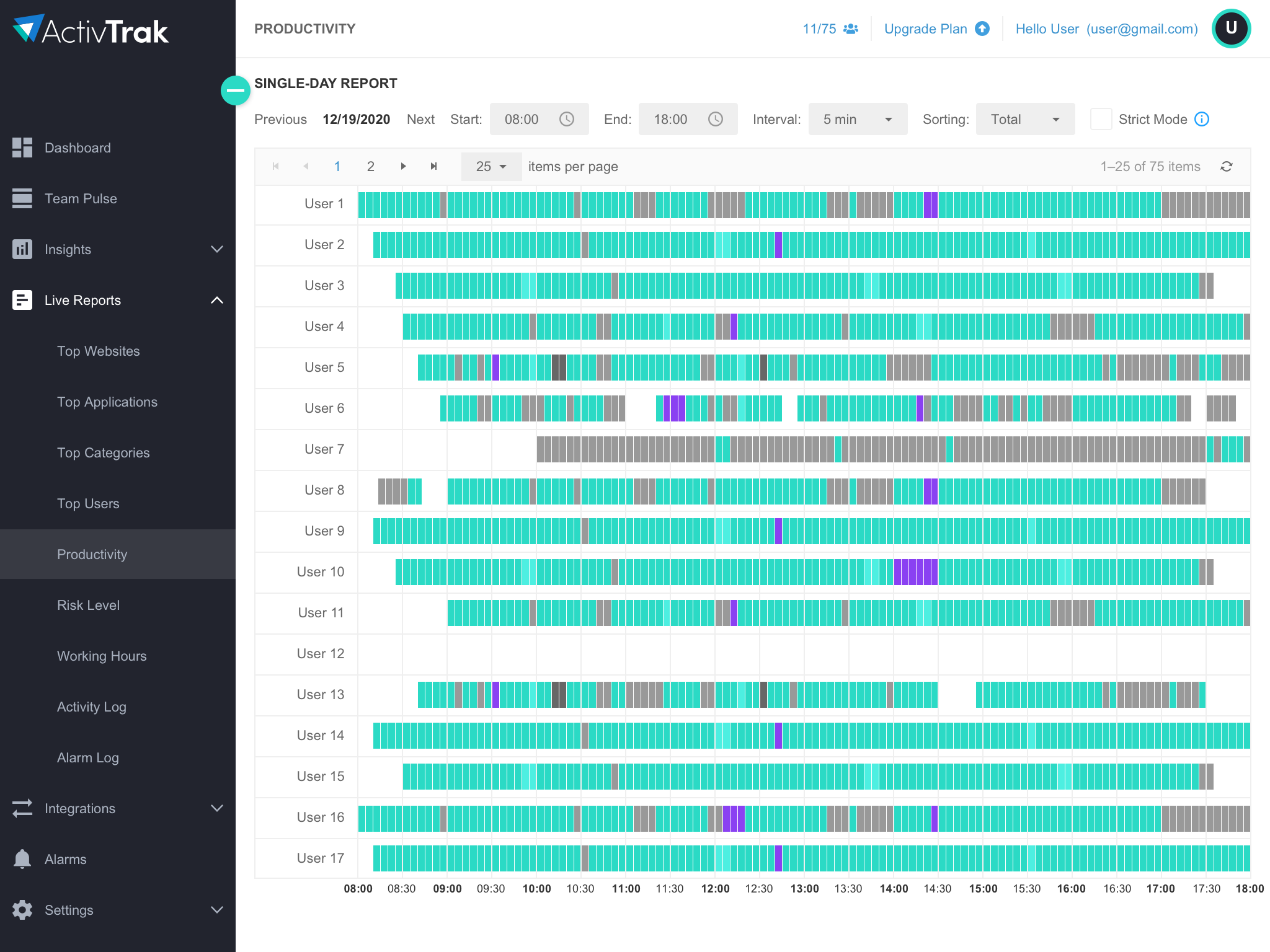Open the U user avatar menu
The image size is (1270, 952).
coord(1231,28)
